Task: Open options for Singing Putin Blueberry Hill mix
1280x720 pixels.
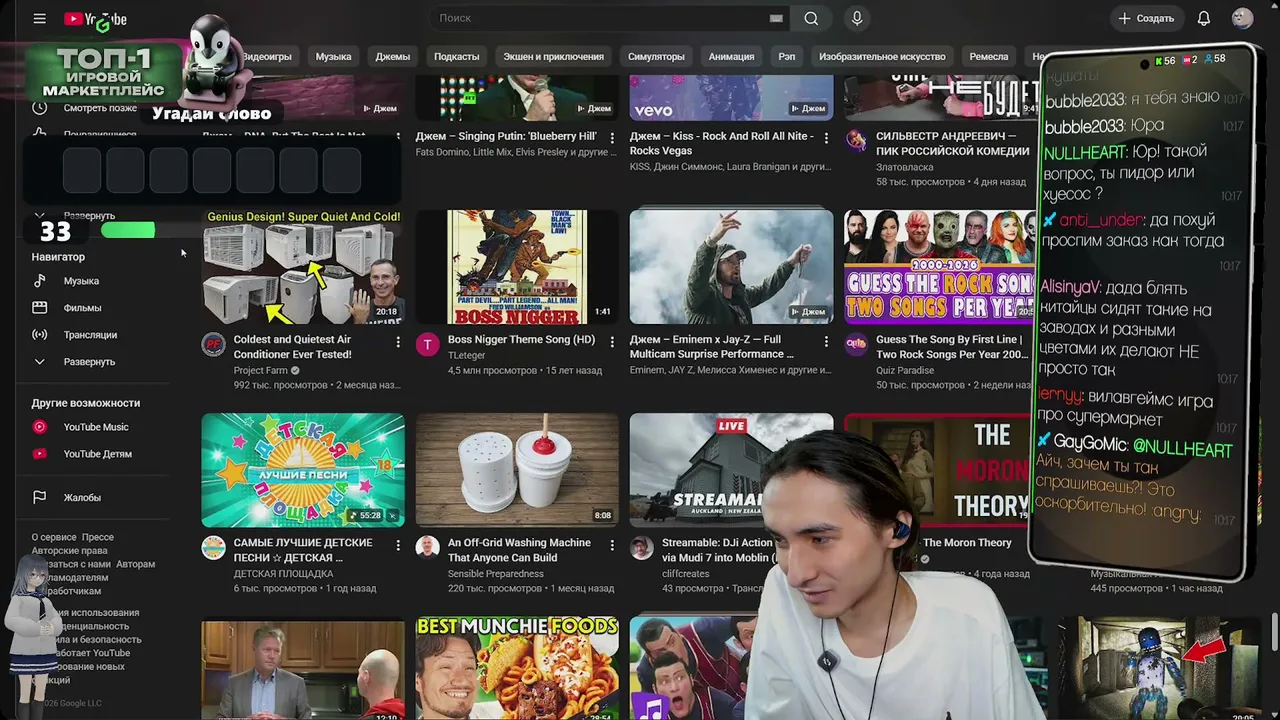Action: click(x=612, y=138)
